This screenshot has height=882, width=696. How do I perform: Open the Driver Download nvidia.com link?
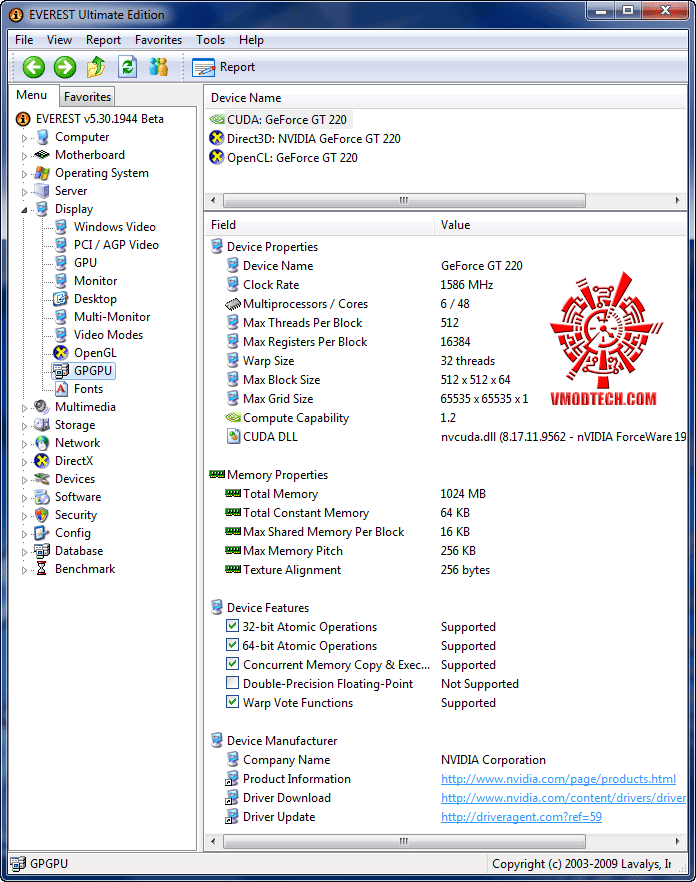(563, 798)
